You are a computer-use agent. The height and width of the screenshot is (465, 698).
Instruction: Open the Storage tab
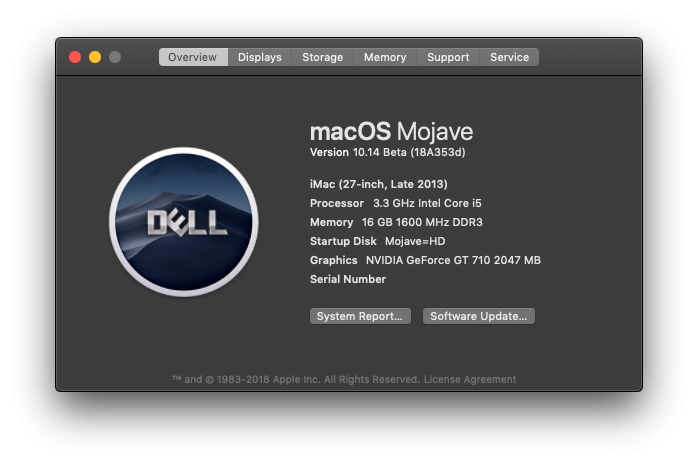[322, 57]
